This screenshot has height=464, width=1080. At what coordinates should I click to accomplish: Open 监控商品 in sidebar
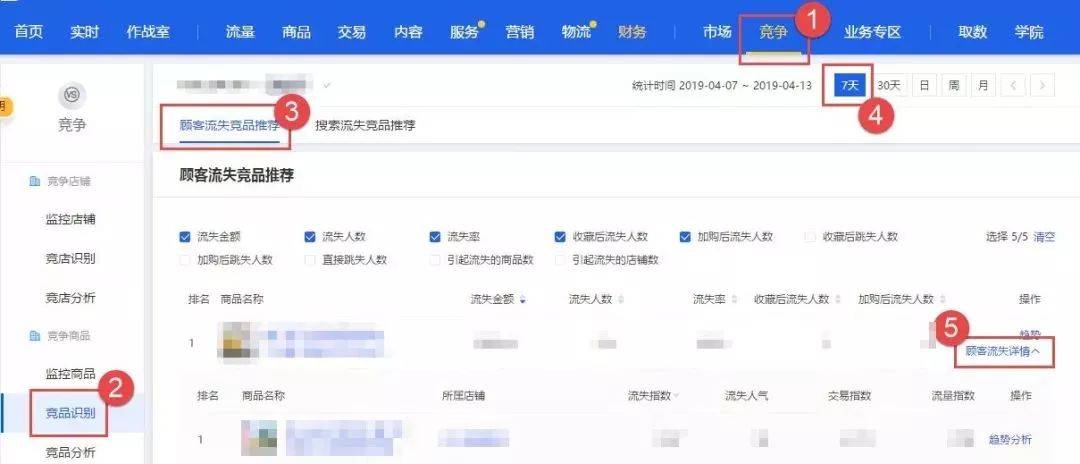tap(70, 374)
